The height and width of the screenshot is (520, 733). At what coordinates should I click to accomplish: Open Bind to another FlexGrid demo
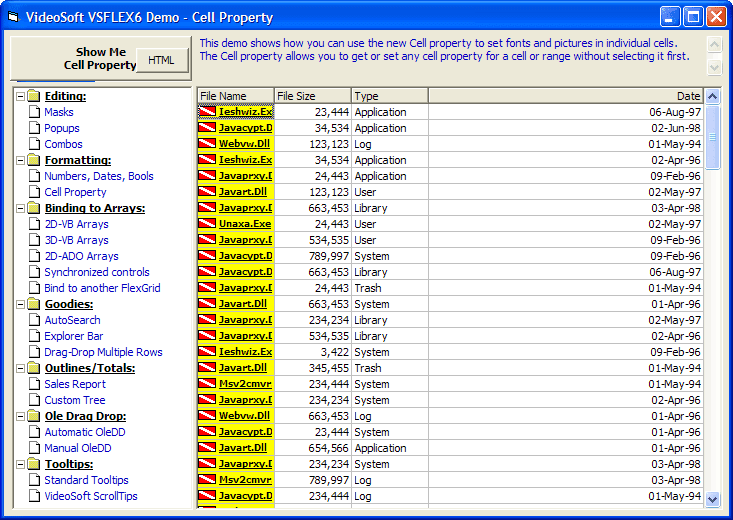click(x=102, y=288)
